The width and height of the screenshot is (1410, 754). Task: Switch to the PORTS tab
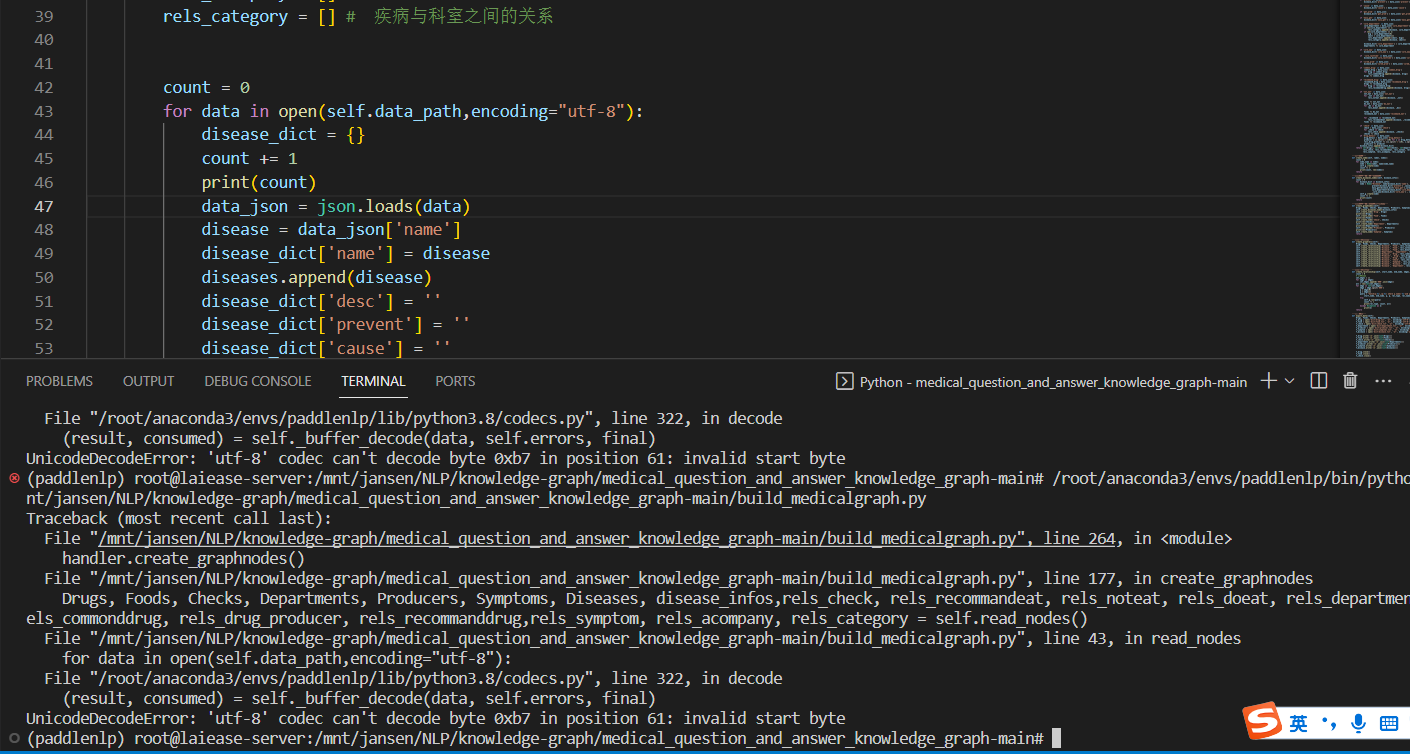455,381
